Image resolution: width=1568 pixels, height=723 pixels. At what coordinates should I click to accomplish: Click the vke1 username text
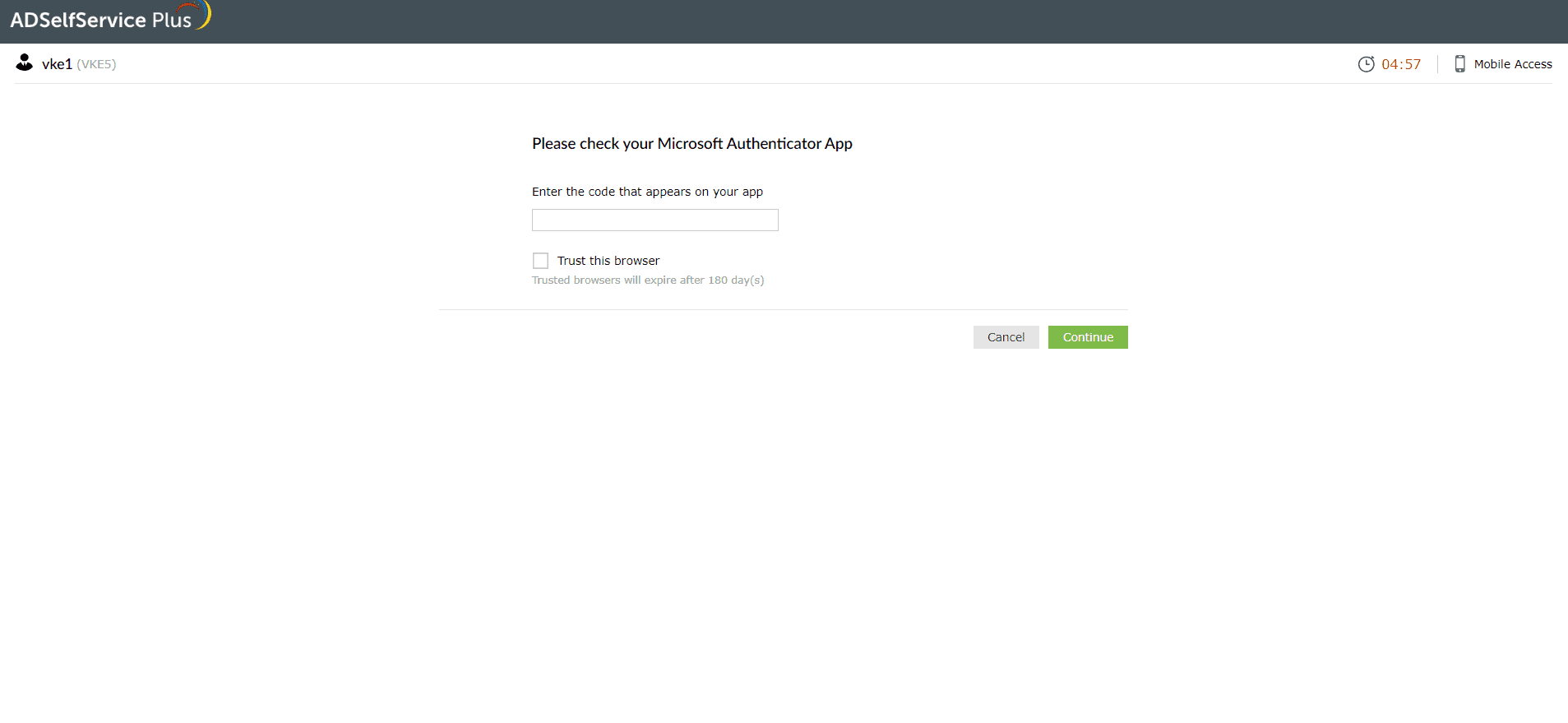(x=57, y=64)
